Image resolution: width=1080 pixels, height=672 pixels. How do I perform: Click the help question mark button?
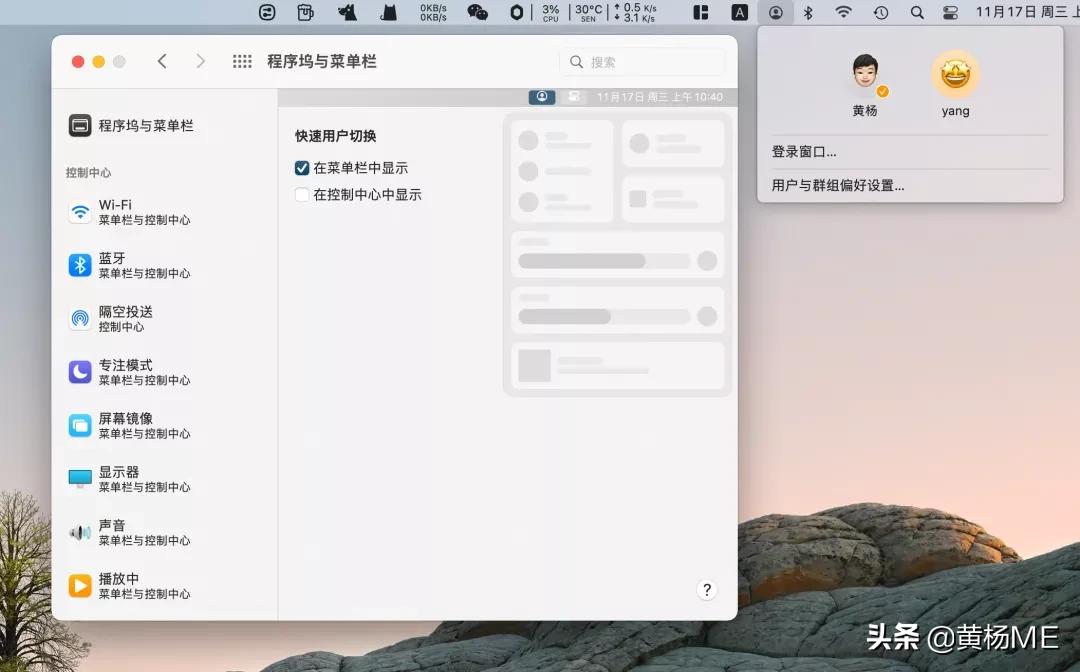point(707,590)
